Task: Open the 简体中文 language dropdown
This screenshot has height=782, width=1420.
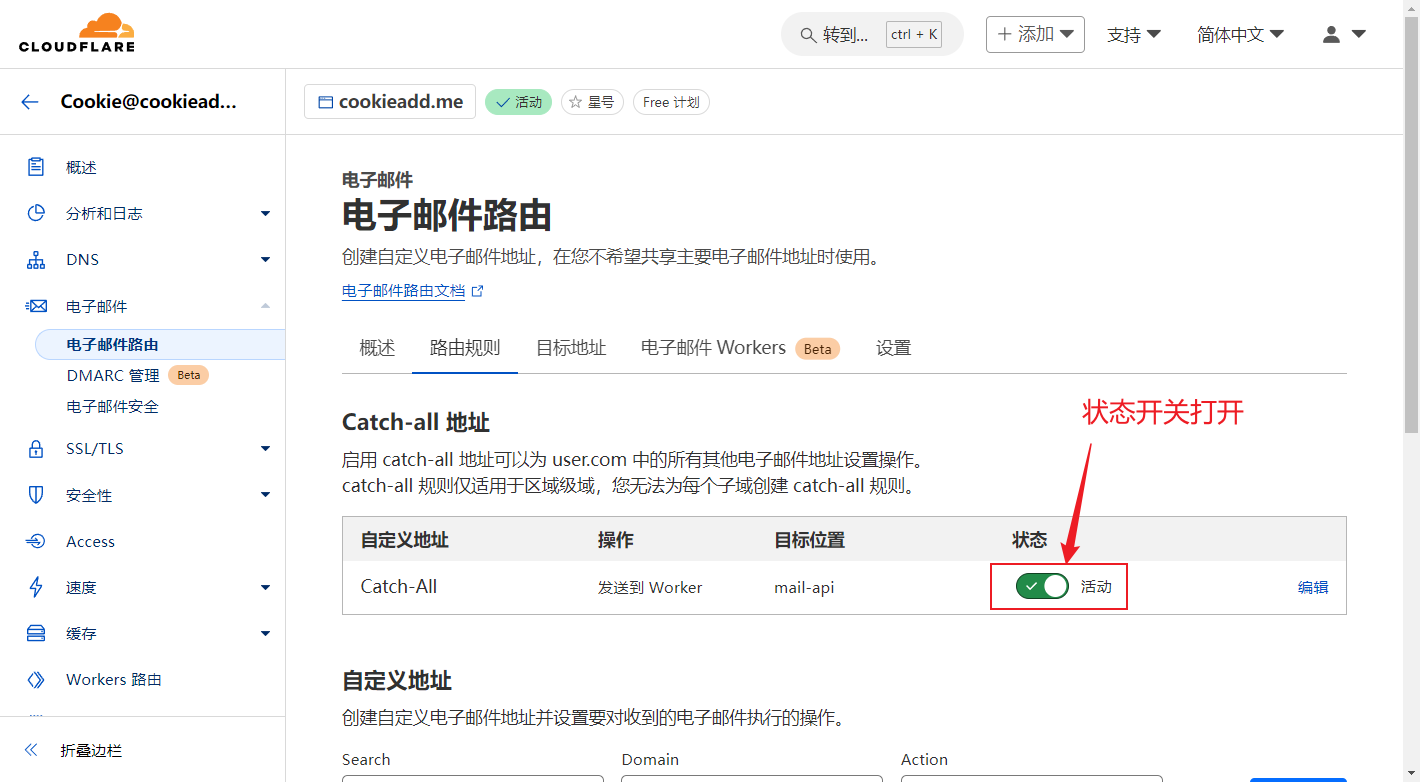Action: [1240, 34]
